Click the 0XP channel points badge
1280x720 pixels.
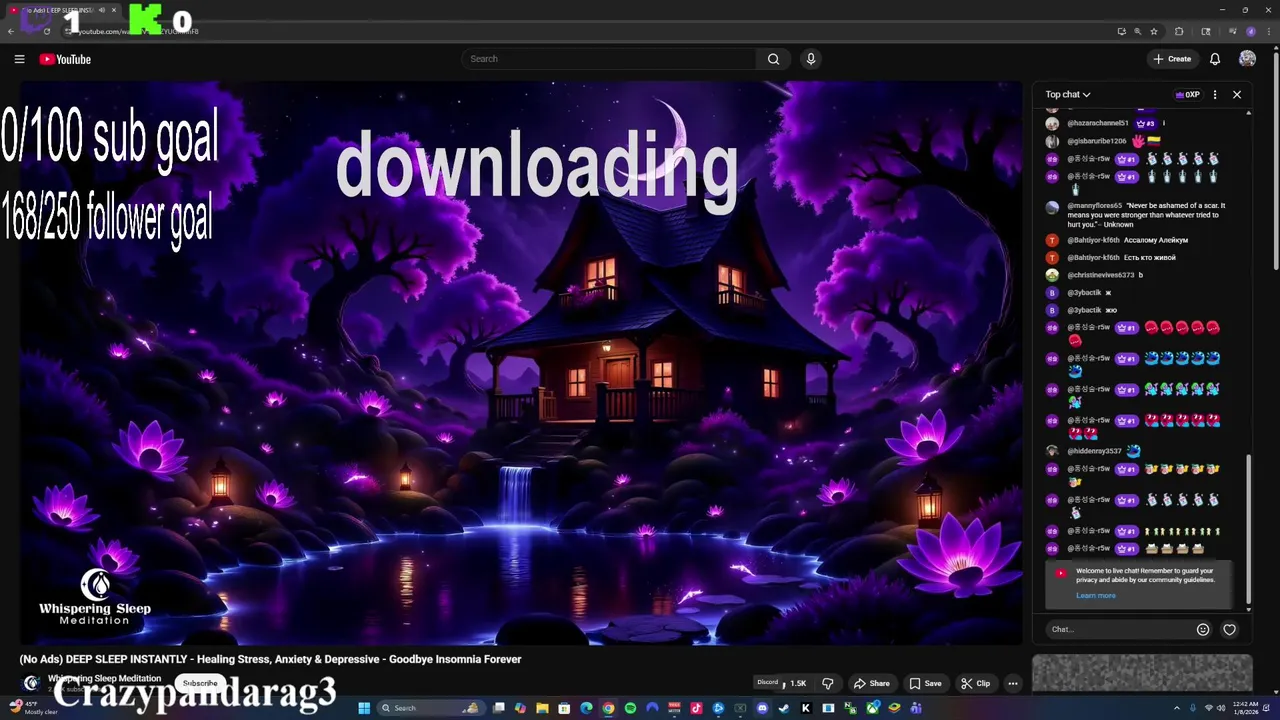(1187, 94)
